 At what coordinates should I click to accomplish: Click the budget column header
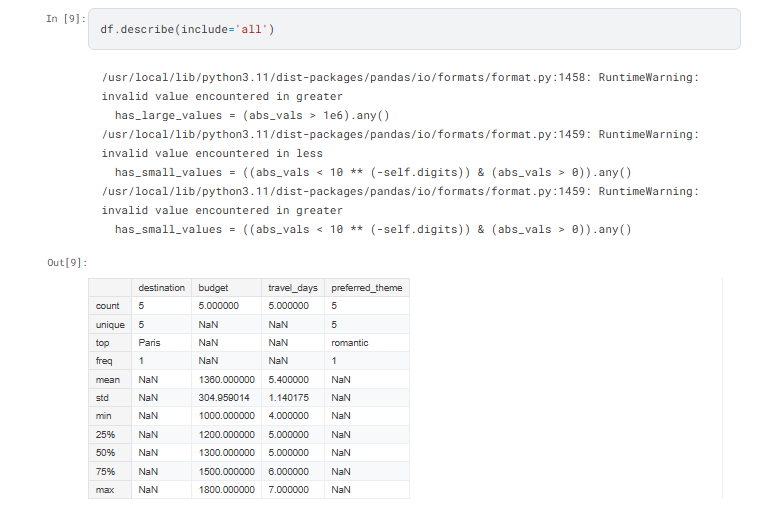click(x=213, y=287)
